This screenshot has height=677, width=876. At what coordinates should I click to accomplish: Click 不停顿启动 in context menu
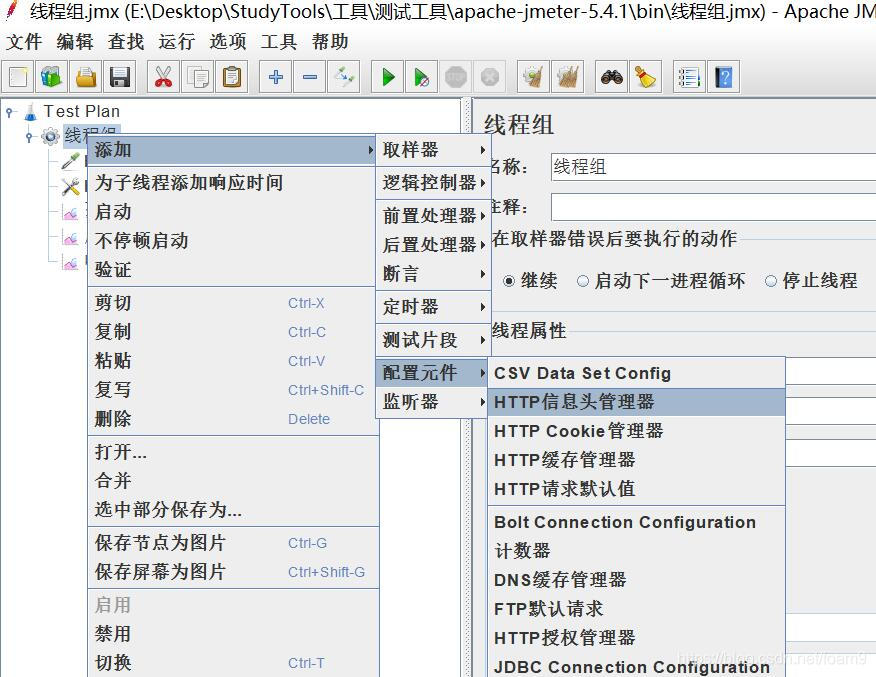click(x=232, y=241)
